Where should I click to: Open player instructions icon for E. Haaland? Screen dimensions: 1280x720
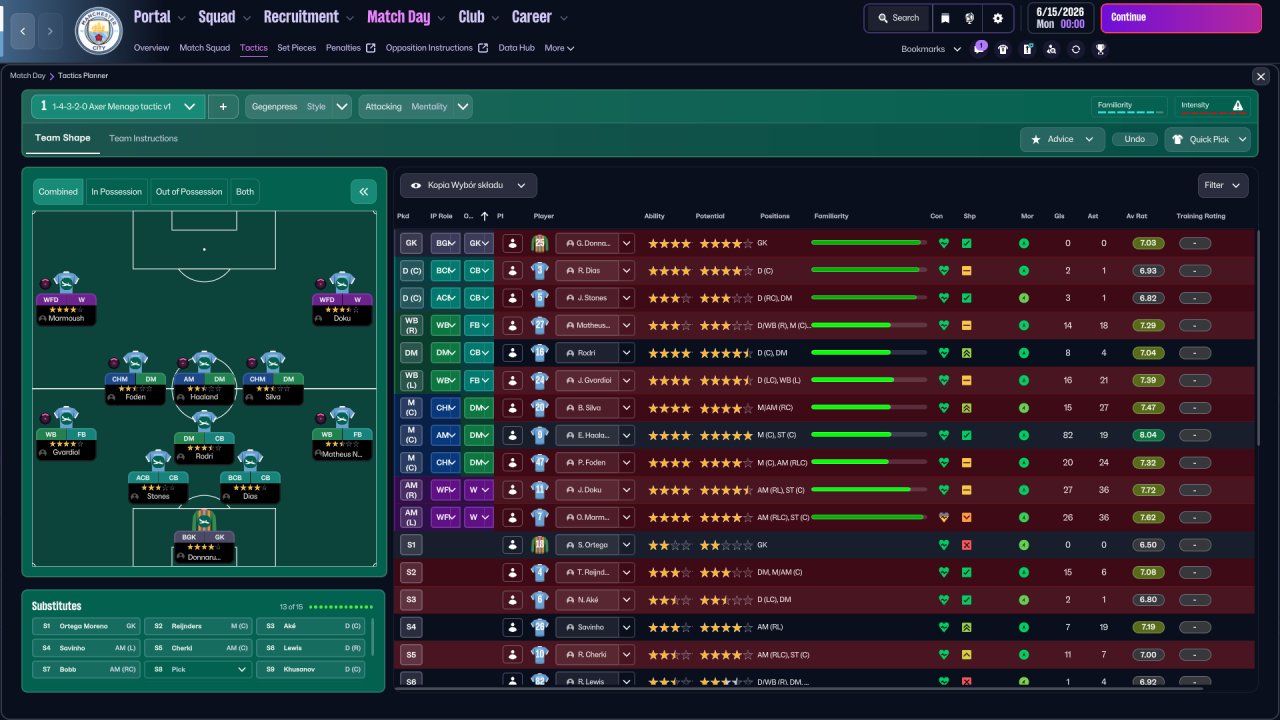click(512, 435)
